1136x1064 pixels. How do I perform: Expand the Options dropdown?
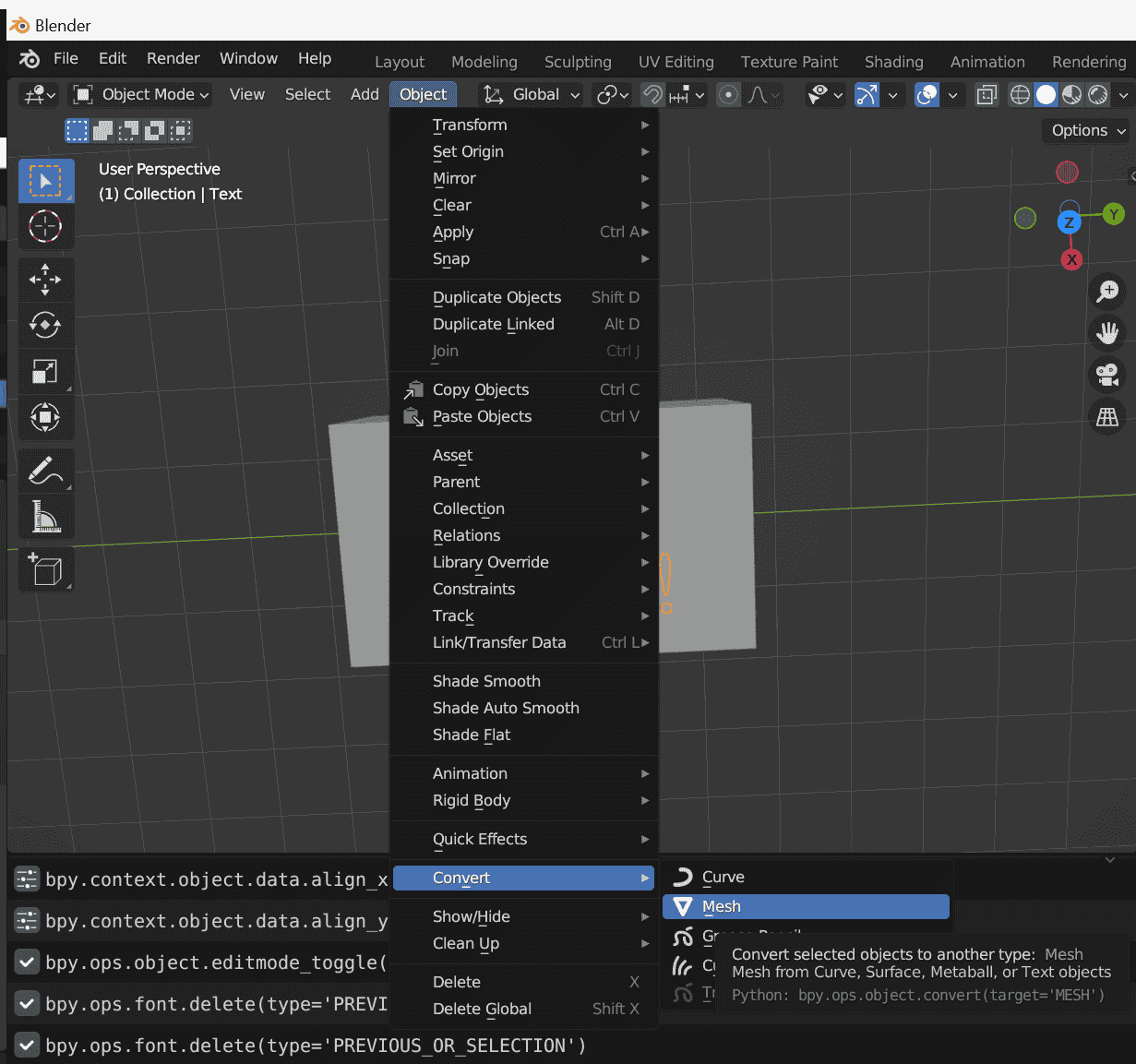coord(1088,130)
